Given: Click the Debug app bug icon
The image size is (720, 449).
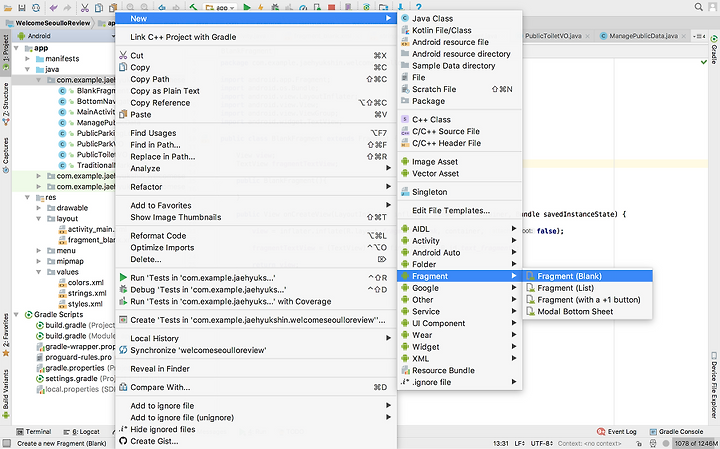Looking at the screenshot, I should (275, 7).
